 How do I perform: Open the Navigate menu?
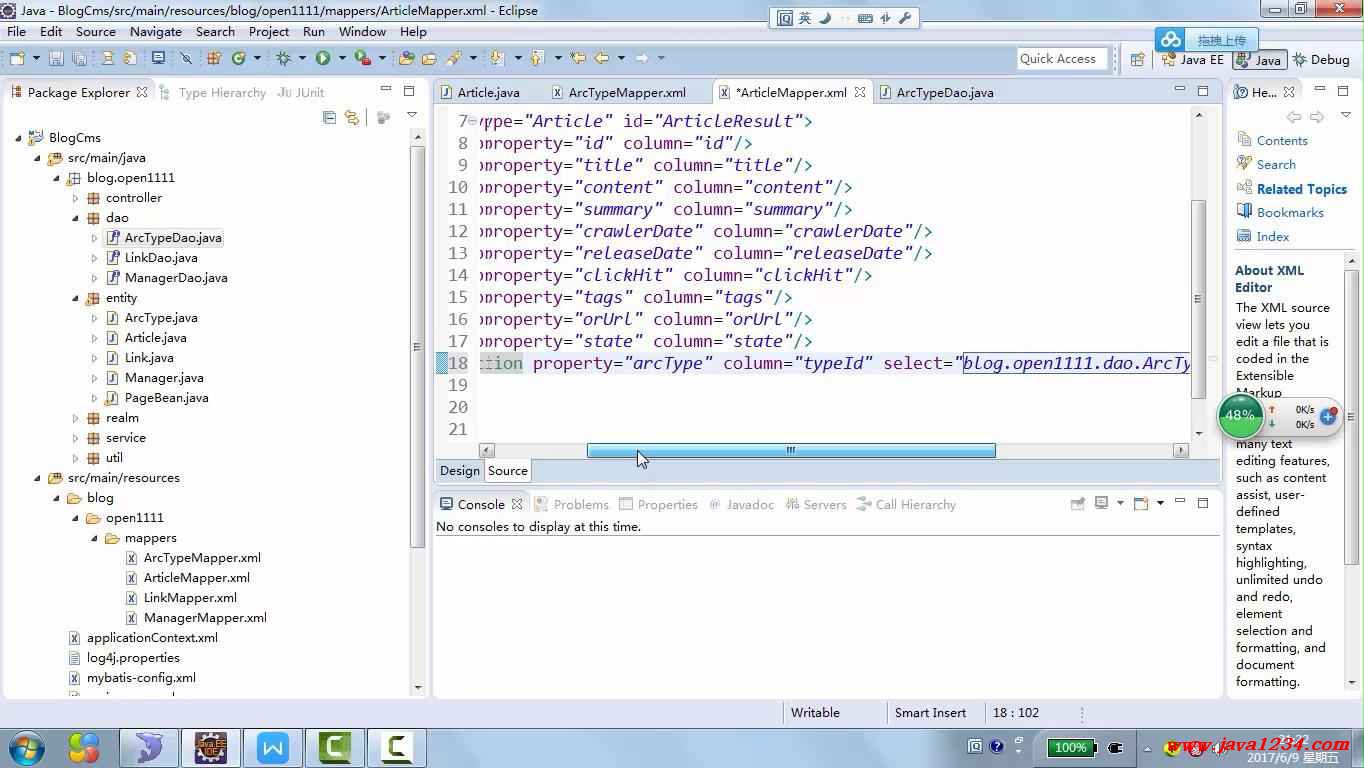[156, 31]
